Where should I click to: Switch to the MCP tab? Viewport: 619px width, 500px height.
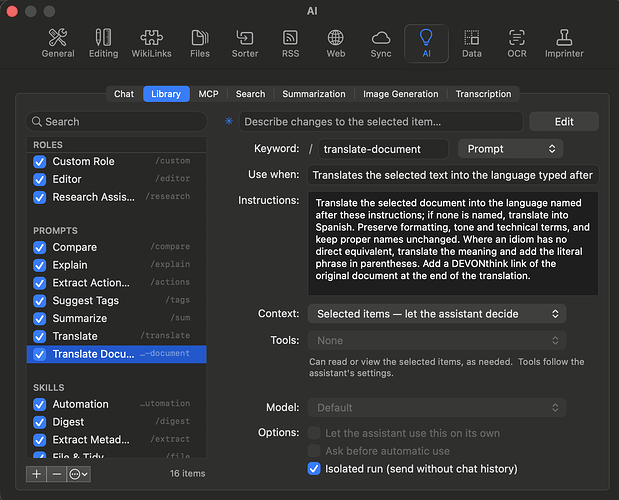coord(208,94)
